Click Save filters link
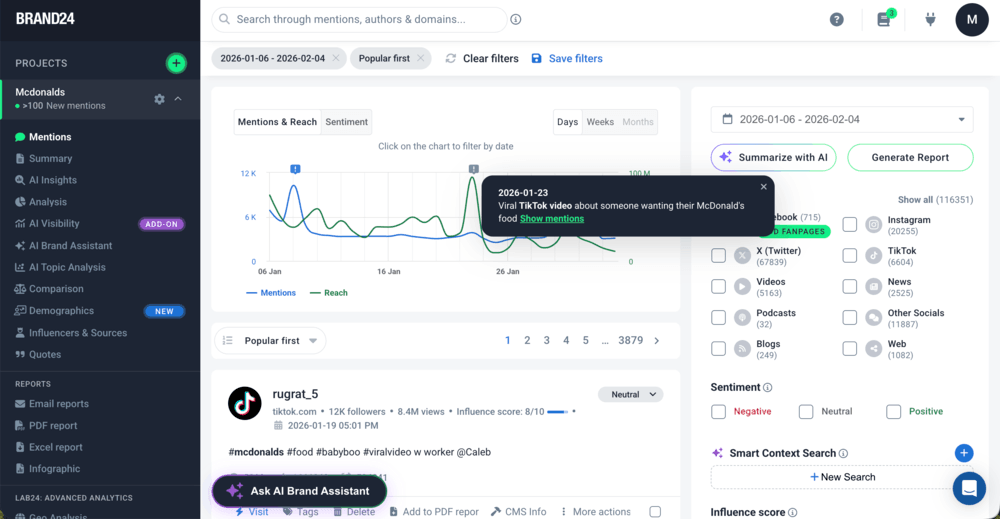Screen dimensions: 1000x519 pyautogui.click(x=567, y=58)
